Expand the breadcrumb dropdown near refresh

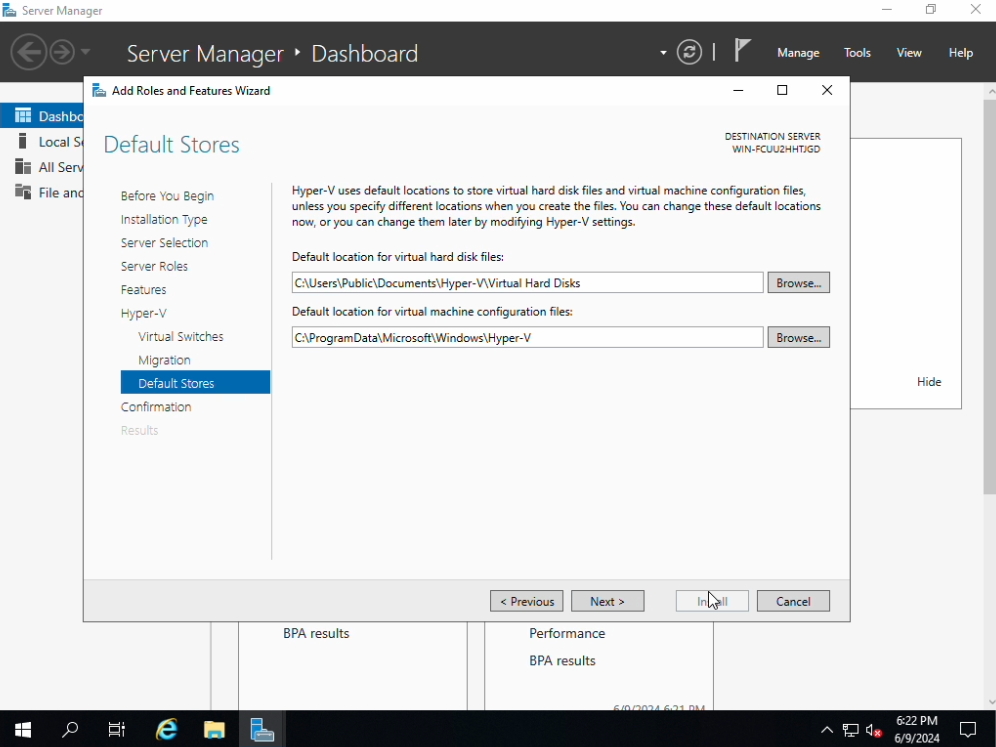(x=663, y=53)
